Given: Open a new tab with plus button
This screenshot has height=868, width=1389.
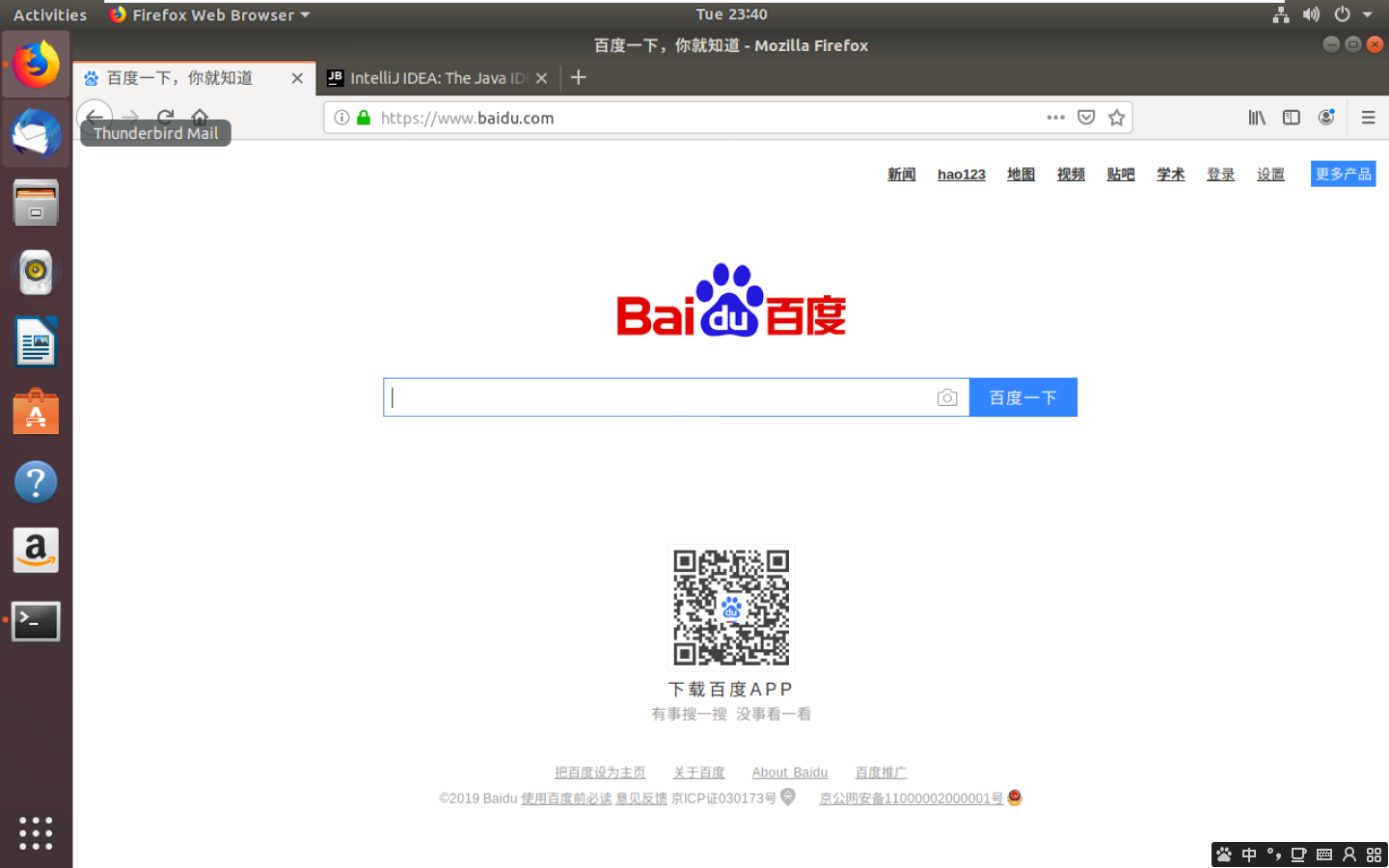Looking at the screenshot, I should [x=579, y=78].
